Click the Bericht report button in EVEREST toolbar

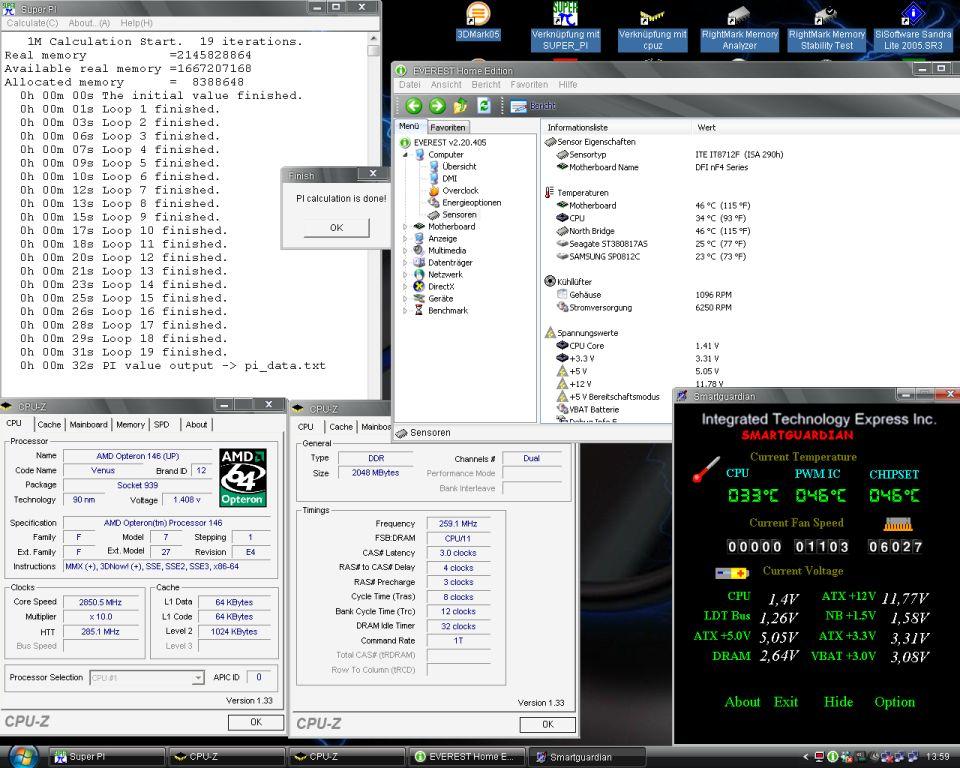[x=533, y=106]
